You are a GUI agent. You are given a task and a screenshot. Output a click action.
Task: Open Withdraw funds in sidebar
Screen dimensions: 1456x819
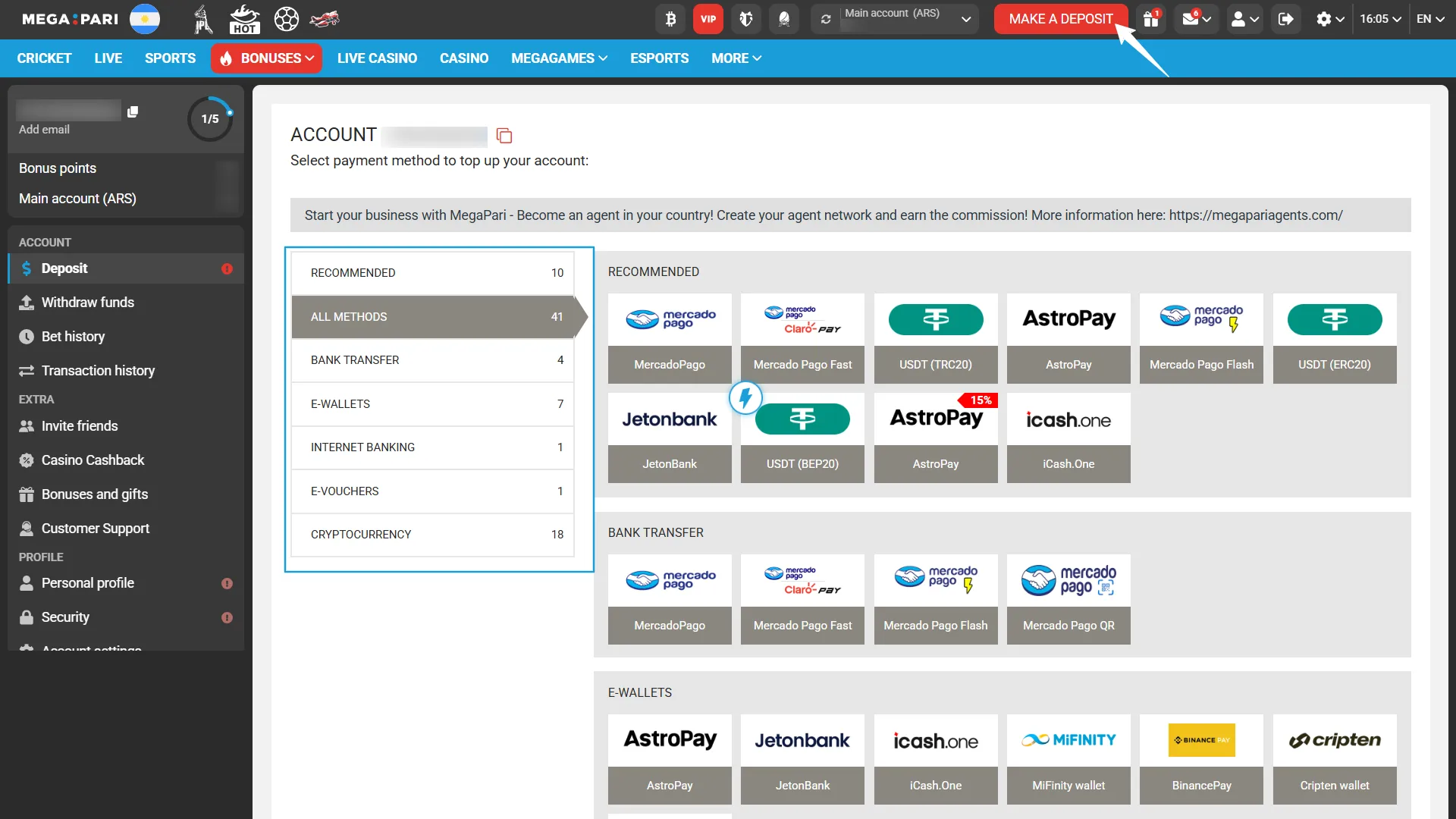tap(125, 303)
